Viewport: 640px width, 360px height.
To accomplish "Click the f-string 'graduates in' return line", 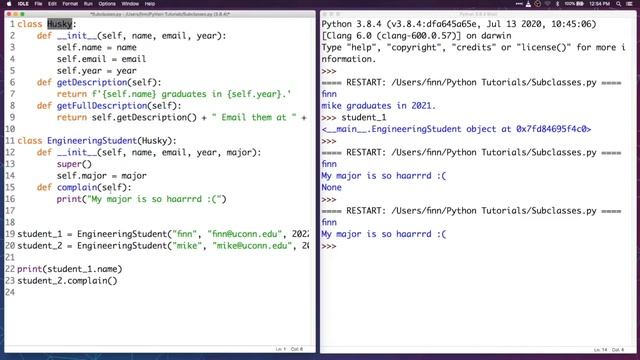I will point(174,94).
